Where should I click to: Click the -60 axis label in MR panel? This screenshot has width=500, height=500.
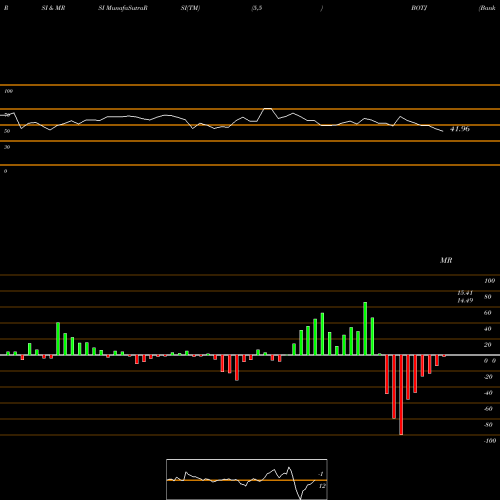point(488,409)
